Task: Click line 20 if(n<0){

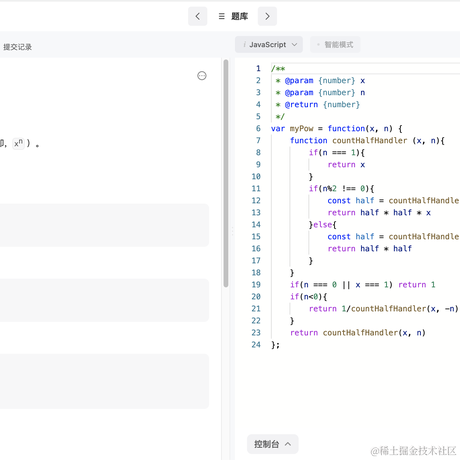Action: click(x=309, y=297)
